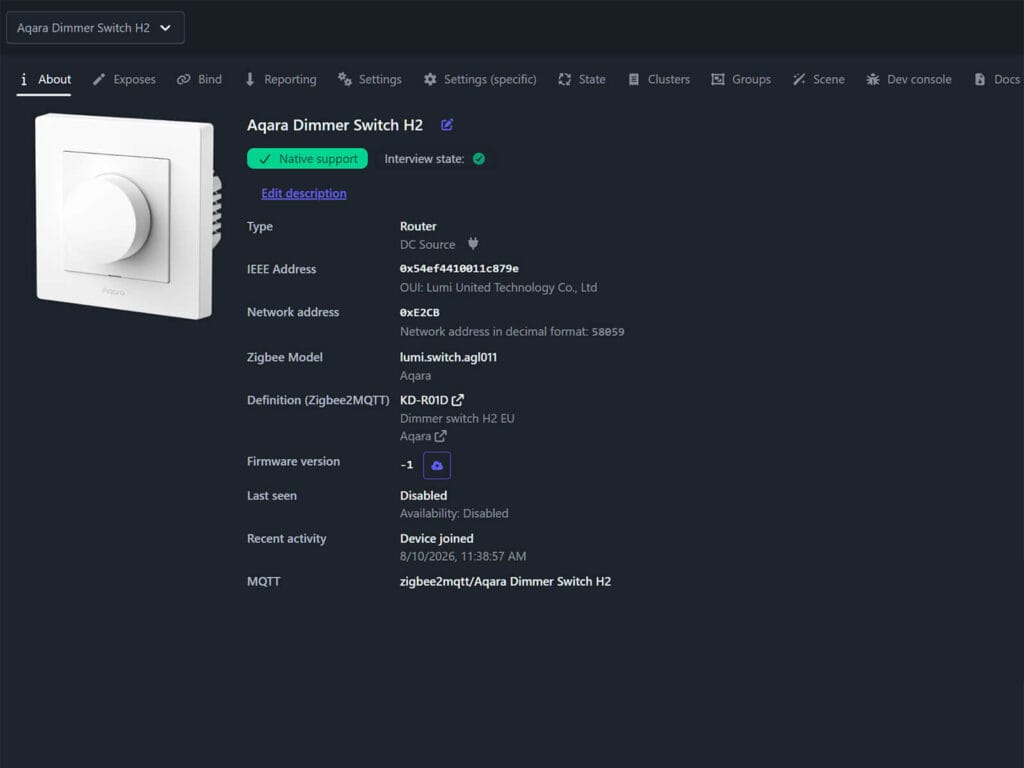
Task: Click the Router type value
Action: click(x=418, y=226)
